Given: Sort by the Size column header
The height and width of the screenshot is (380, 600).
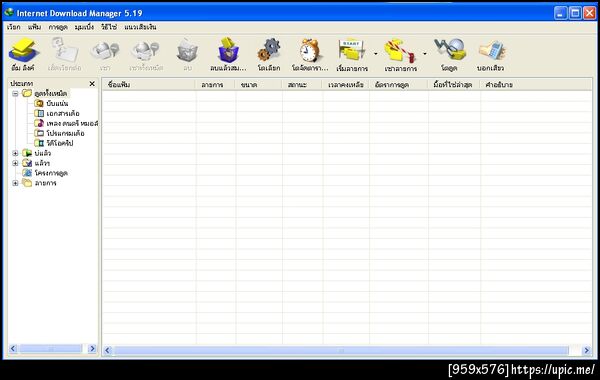Looking at the screenshot, I should 259,85.
